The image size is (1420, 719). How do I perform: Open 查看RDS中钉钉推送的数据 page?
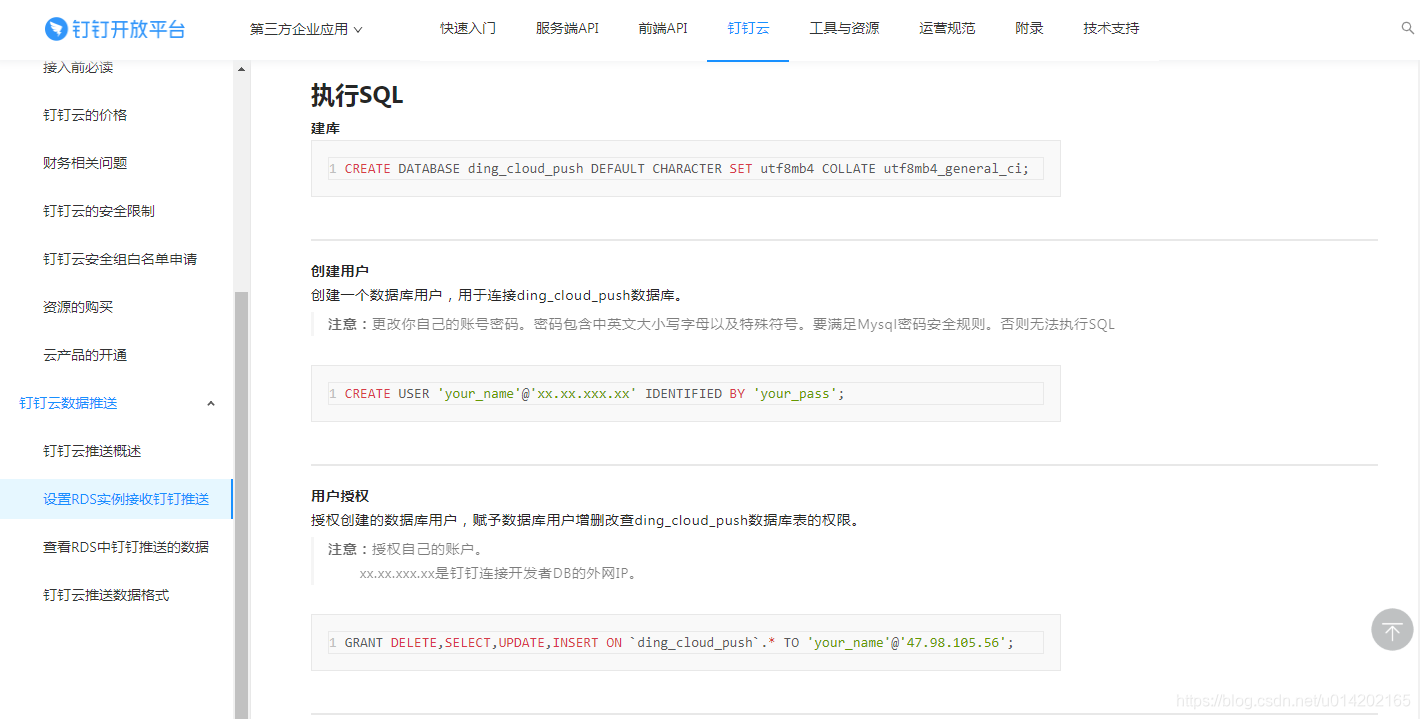click(x=126, y=547)
